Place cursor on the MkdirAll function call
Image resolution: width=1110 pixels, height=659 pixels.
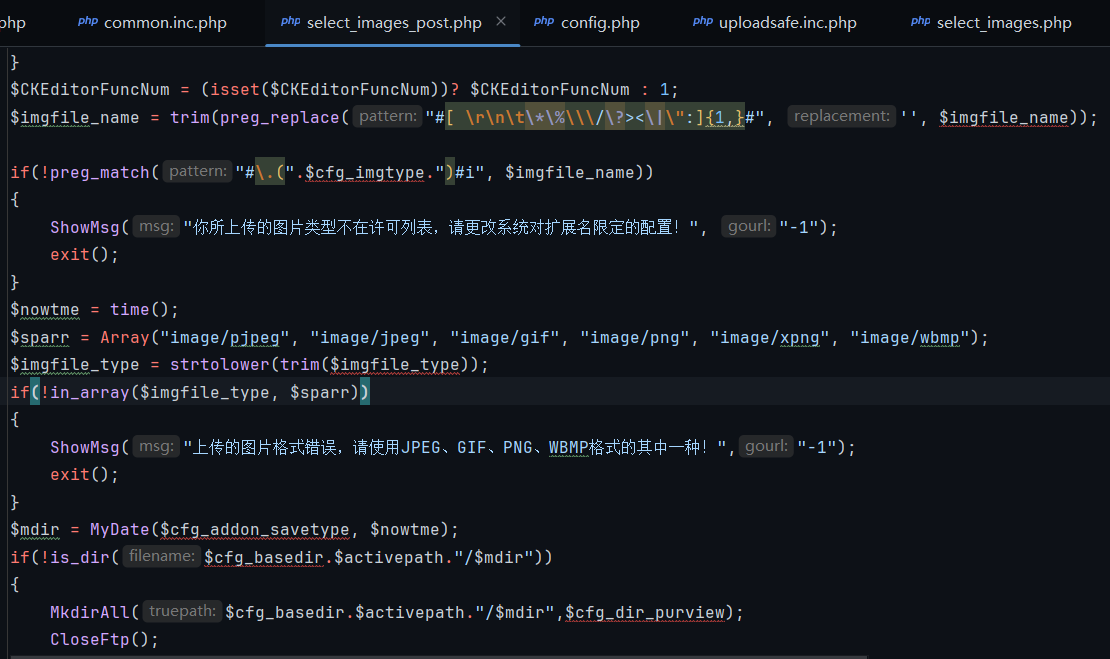point(95,612)
